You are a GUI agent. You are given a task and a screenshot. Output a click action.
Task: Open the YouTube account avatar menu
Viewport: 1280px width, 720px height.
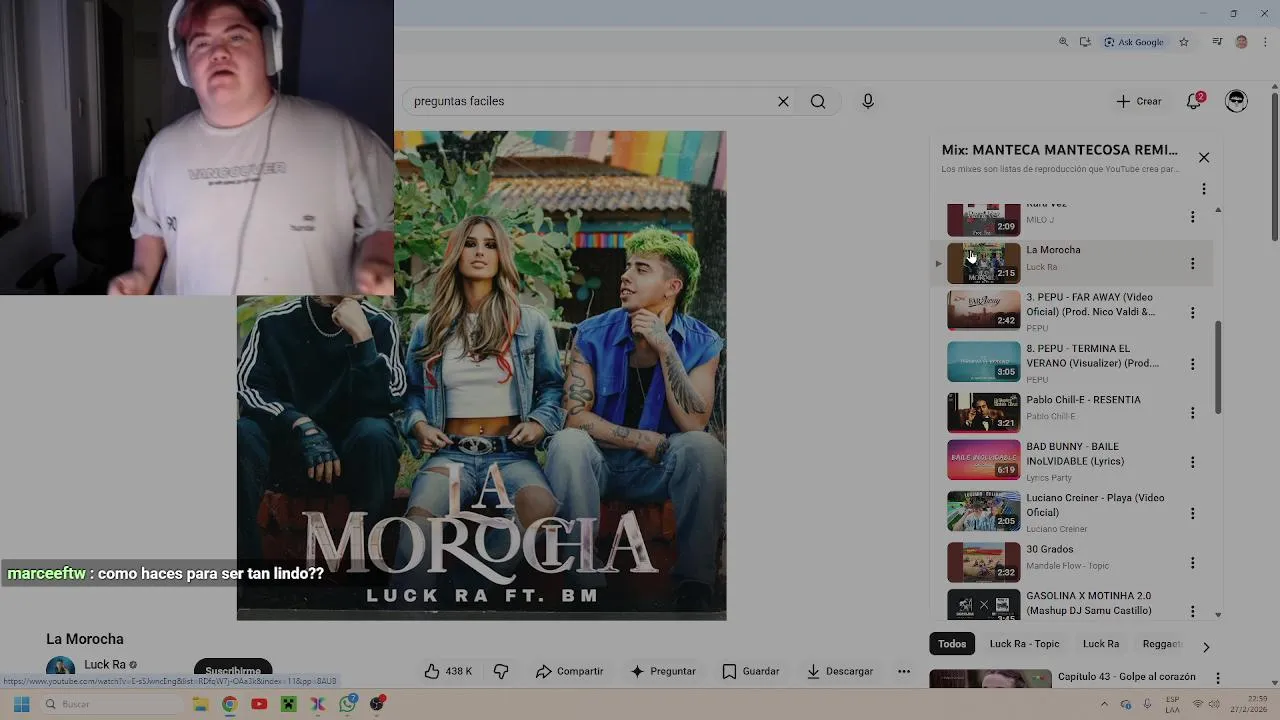pyautogui.click(x=1237, y=101)
